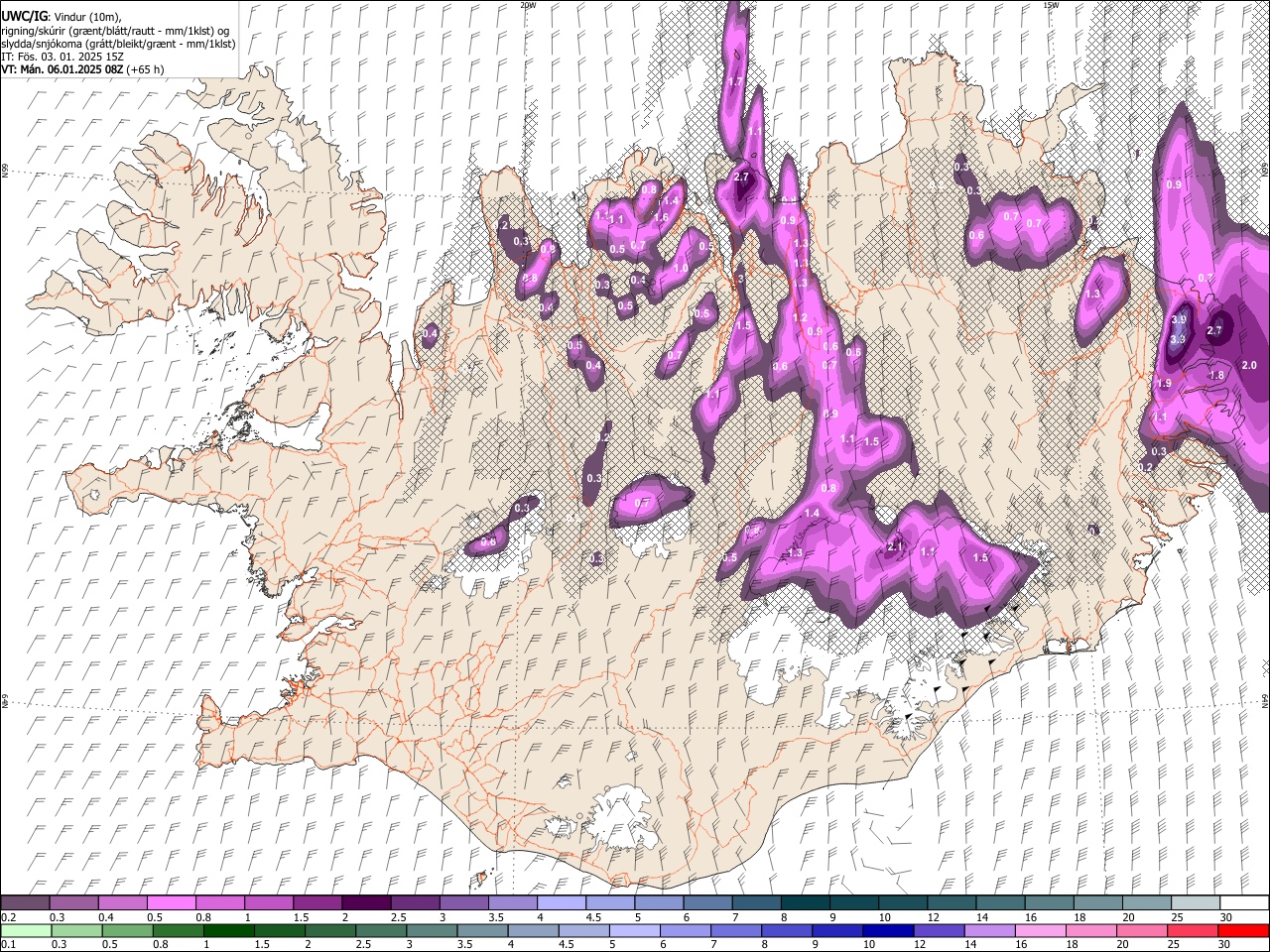Image resolution: width=1270 pixels, height=952 pixels.
Task: Click the dark purple 2 swatch, upper legend row
Action: tap(365, 902)
